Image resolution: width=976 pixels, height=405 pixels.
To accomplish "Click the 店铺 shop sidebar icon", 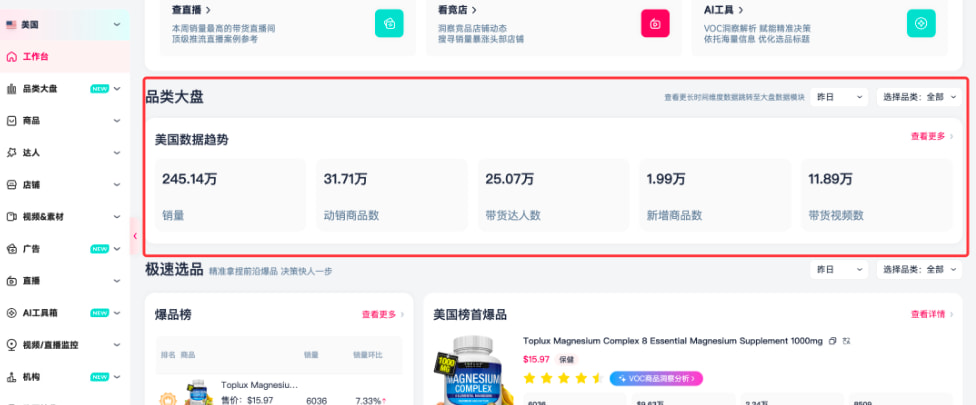I will (12, 185).
